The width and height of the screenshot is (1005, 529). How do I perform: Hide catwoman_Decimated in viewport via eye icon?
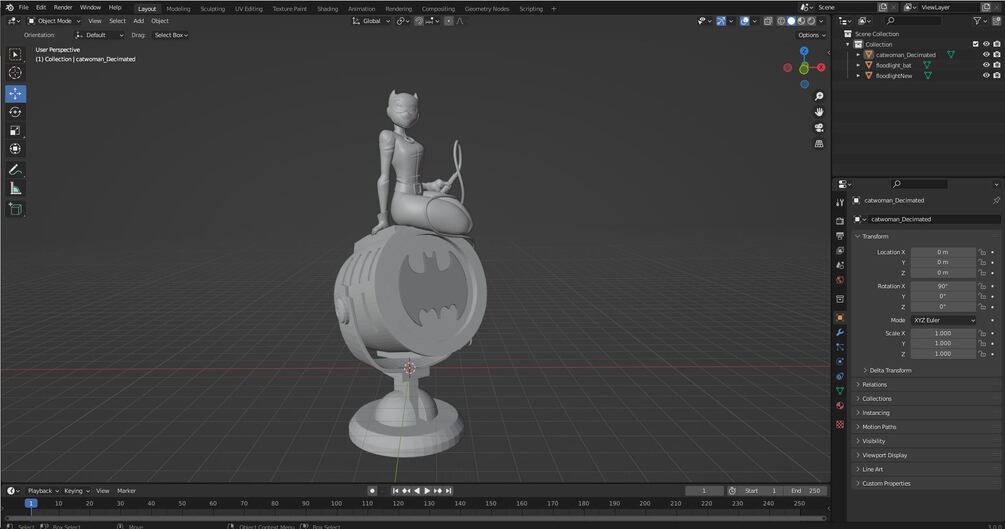click(x=986, y=55)
